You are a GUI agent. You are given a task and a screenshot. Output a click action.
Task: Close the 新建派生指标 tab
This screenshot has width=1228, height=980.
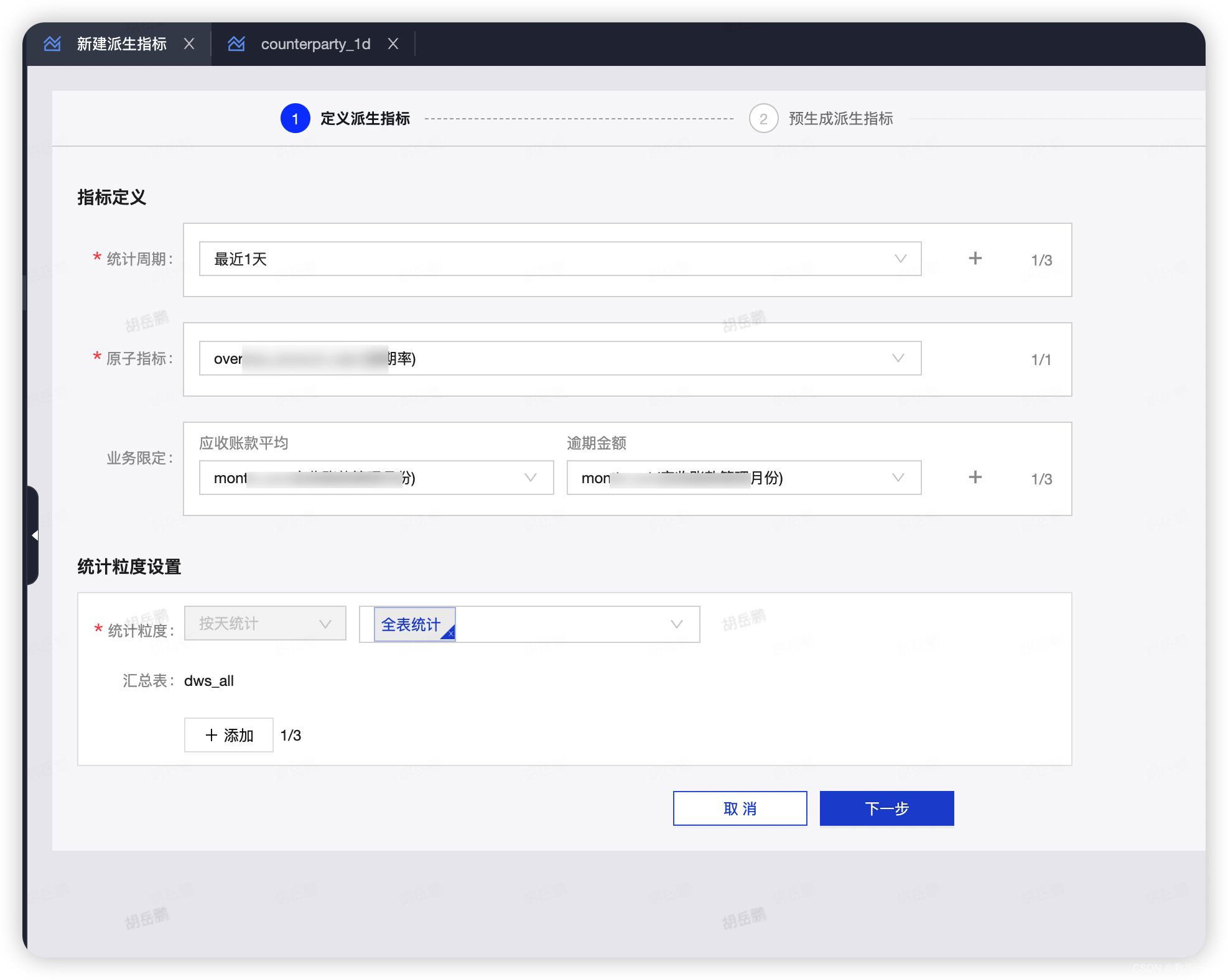coord(189,44)
